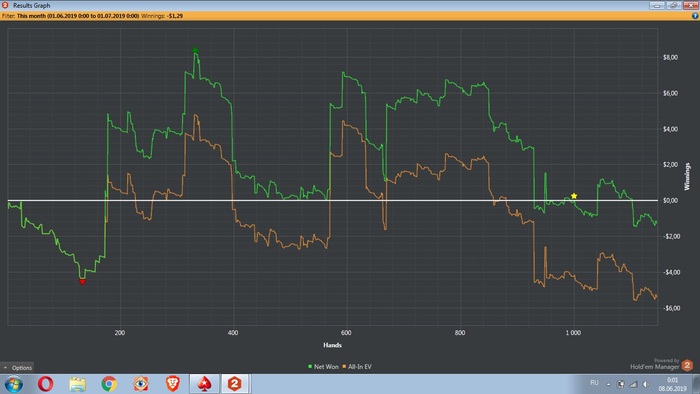Click the blue info icon on filter bar
Viewport: 700px width, 394px height.
(x=695, y=16)
